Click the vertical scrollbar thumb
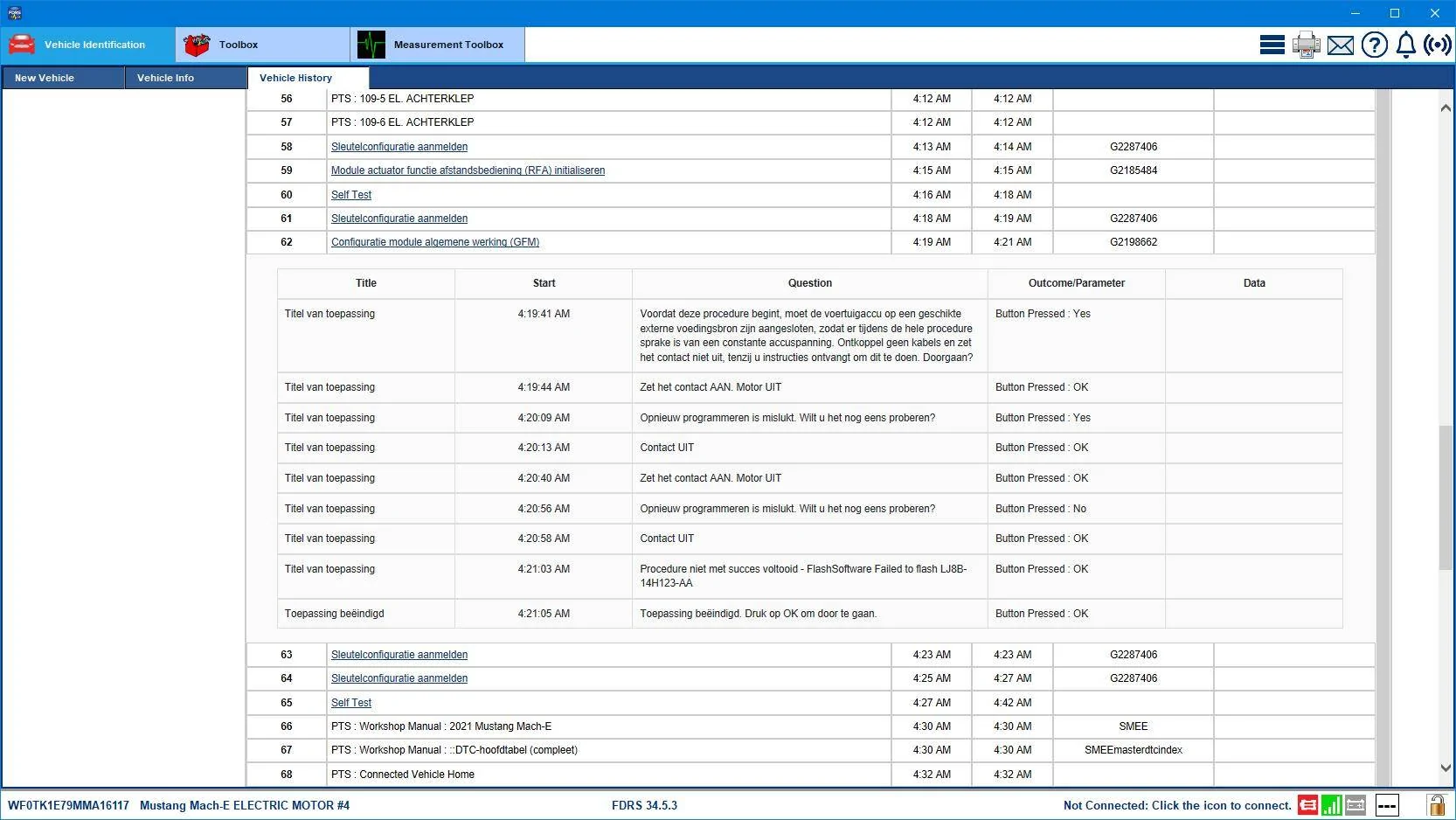The height and width of the screenshot is (820, 1456). (1446, 498)
